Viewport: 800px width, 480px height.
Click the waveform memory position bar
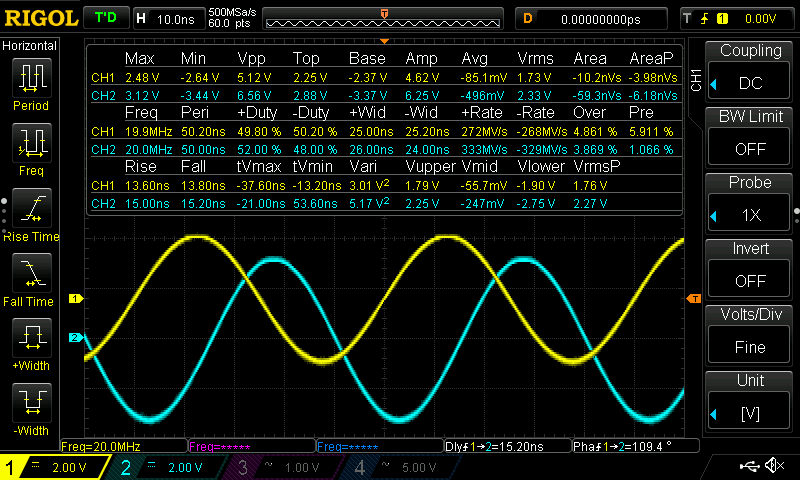pyautogui.click(x=385, y=19)
